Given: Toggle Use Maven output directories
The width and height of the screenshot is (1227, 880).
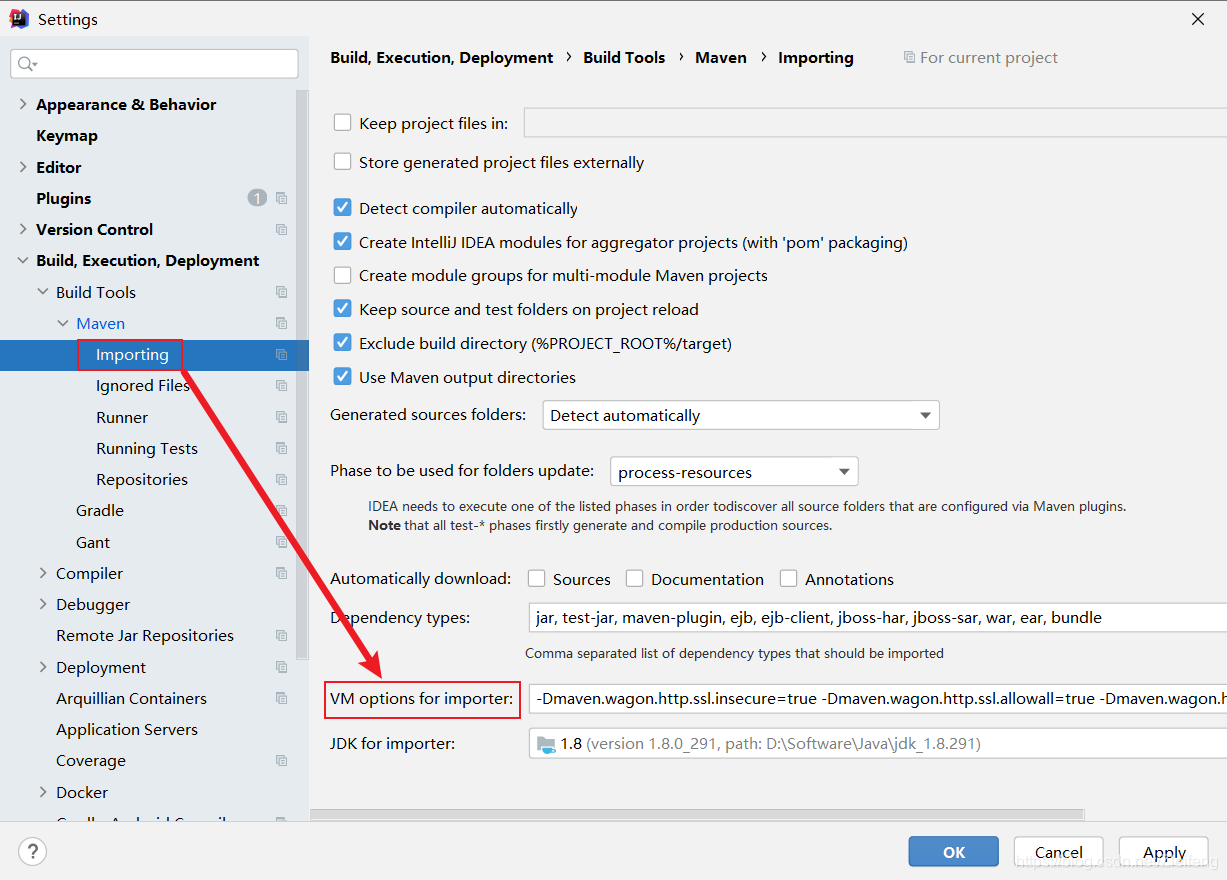Looking at the screenshot, I should click(x=343, y=377).
